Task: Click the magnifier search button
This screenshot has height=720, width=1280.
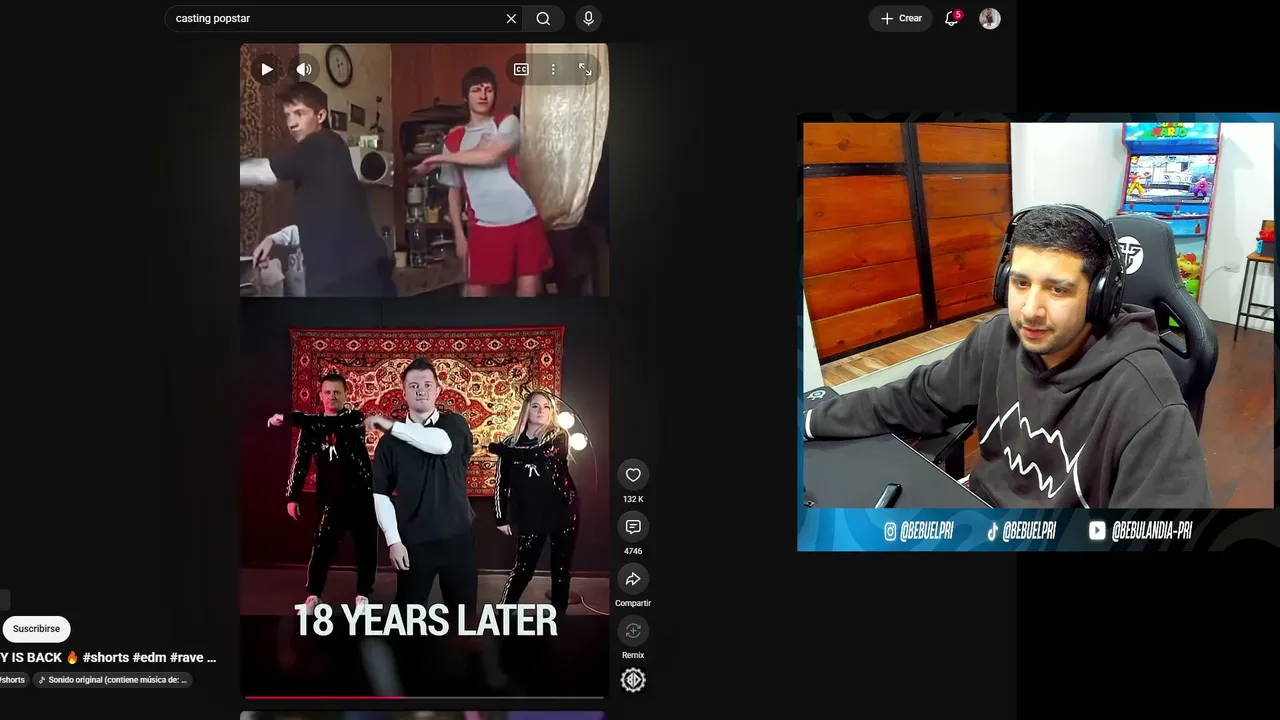Action: coord(543,18)
